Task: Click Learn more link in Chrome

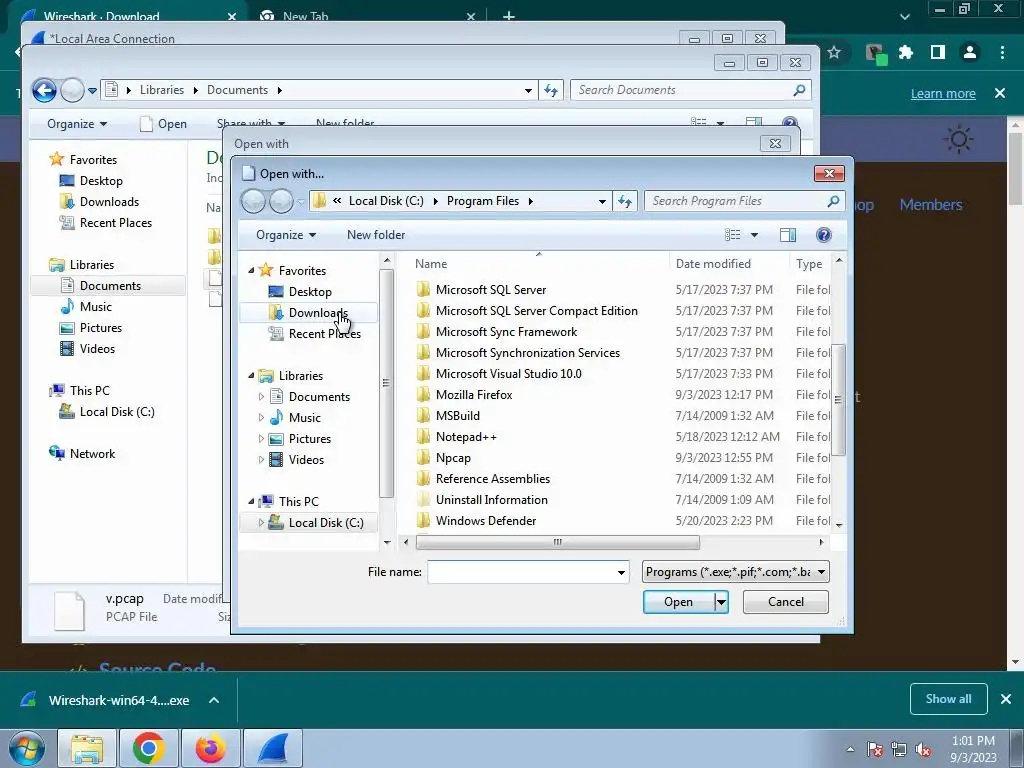Action: coord(943,93)
